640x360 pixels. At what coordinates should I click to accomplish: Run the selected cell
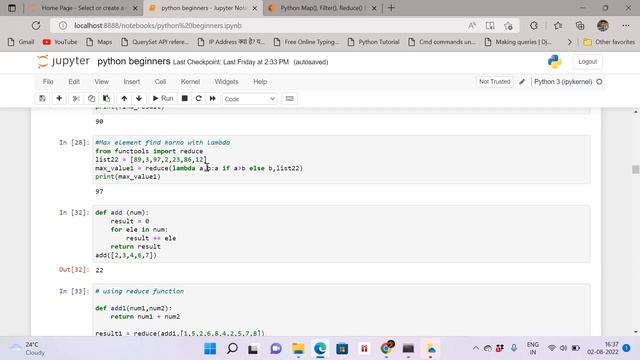163,99
